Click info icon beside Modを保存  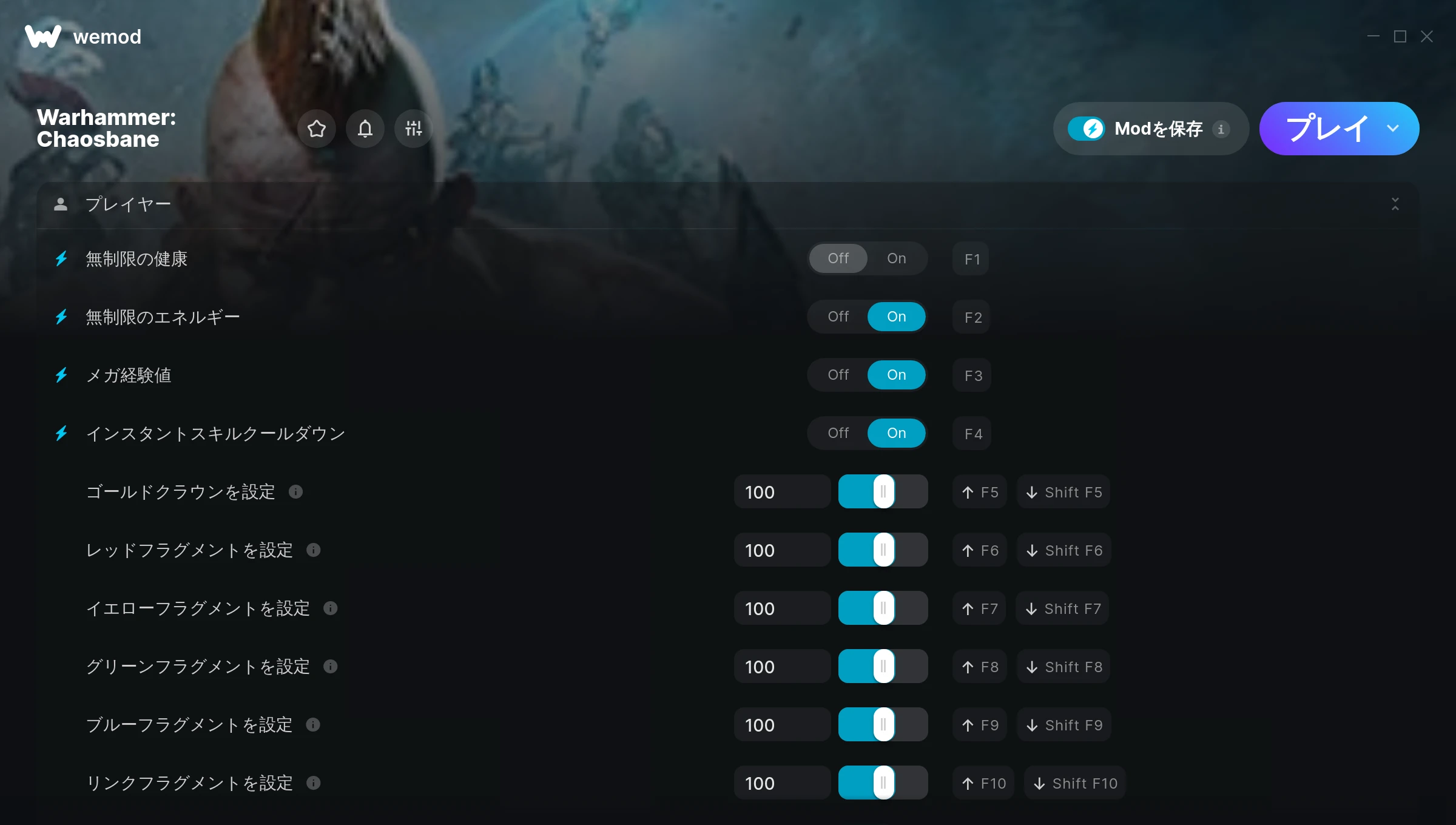pos(1221,129)
